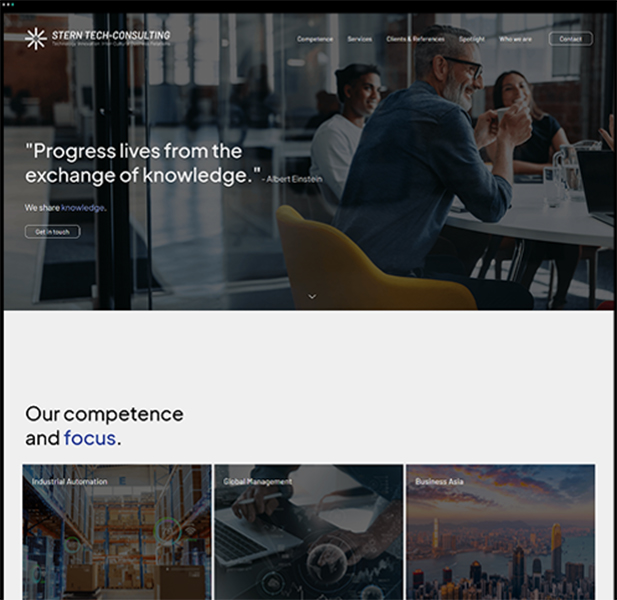This screenshot has width=617, height=600.
Task: Go to Clients & References section
Action: tap(415, 39)
